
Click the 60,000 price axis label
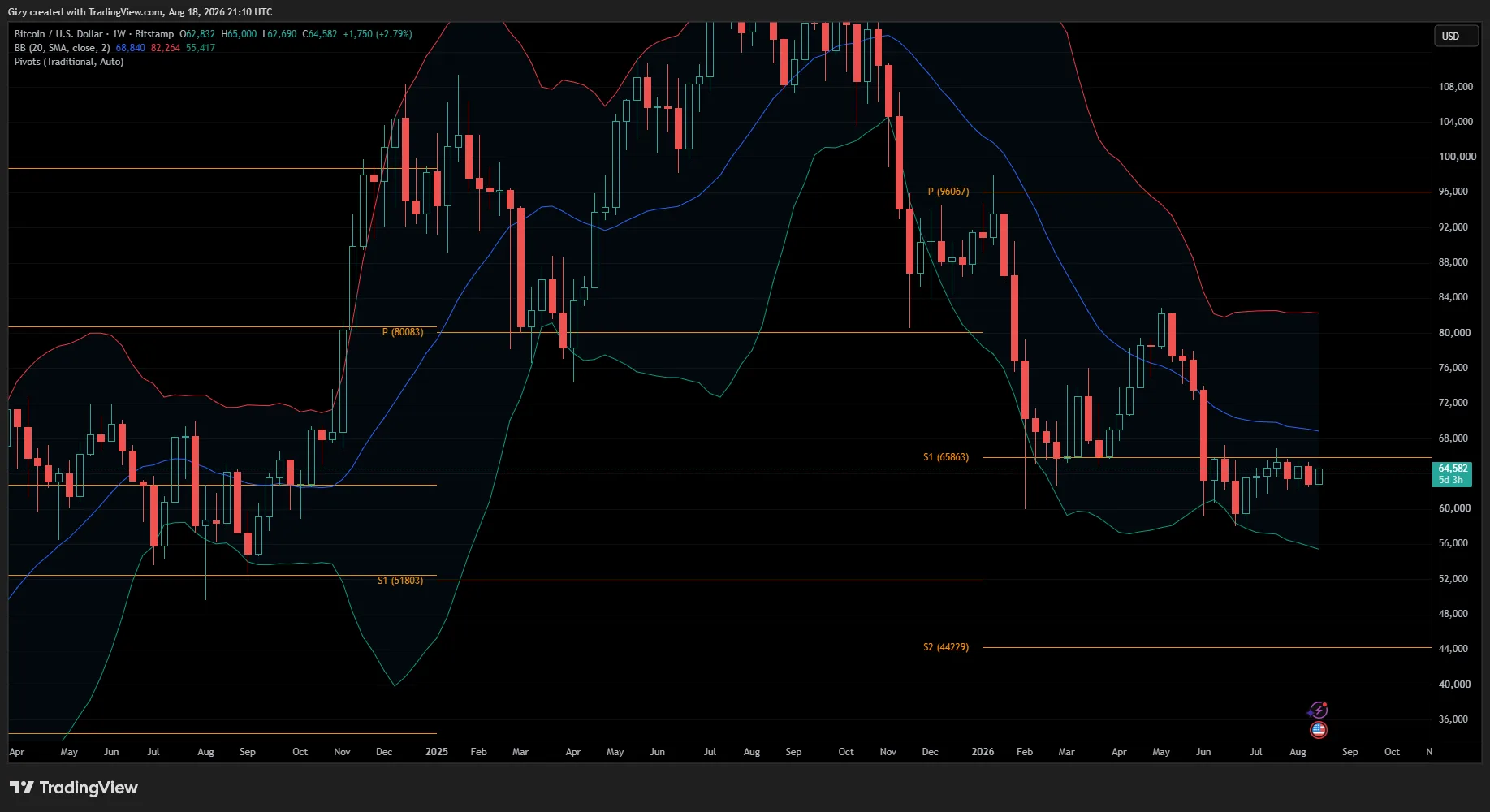[x=1454, y=508]
